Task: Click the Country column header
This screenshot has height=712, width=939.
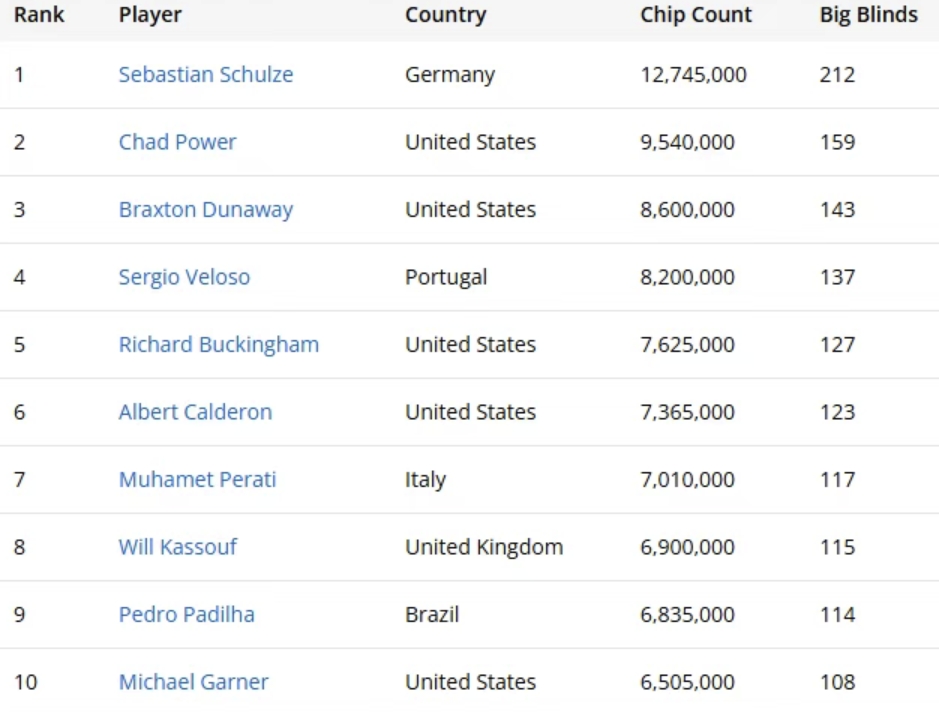Action: [x=446, y=15]
